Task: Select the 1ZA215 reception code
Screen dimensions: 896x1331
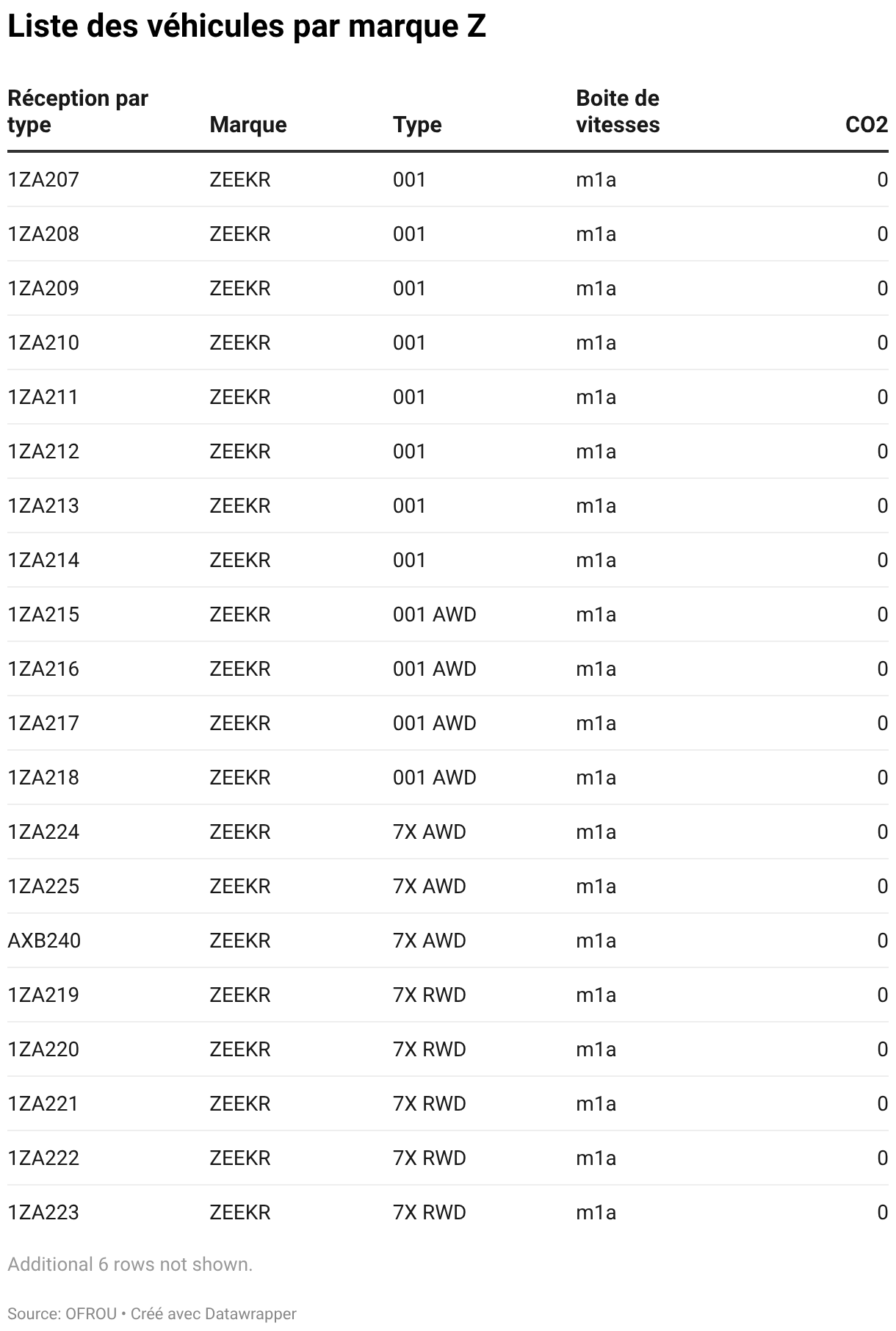Action: point(43,615)
